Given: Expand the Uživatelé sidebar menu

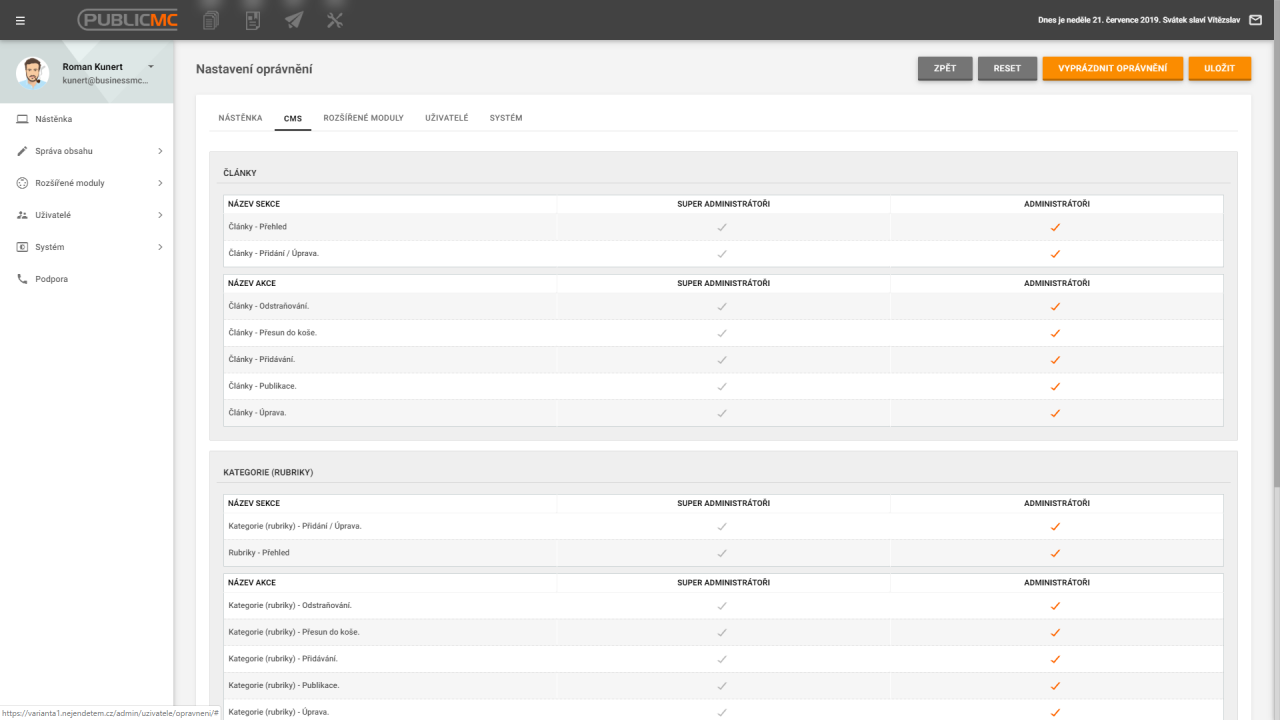Looking at the screenshot, I should tap(88, 215).
